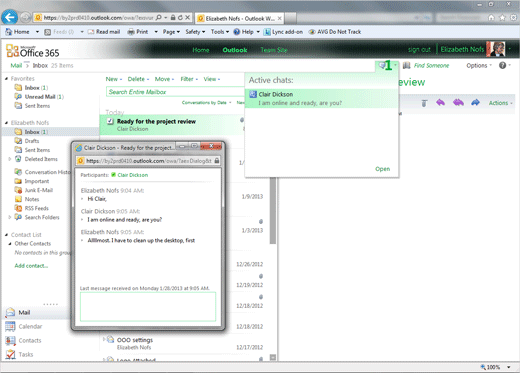Click the search magnifier in address bar
Image resolution: width=520 pixels, height=373 pixels.
point(159,18)
